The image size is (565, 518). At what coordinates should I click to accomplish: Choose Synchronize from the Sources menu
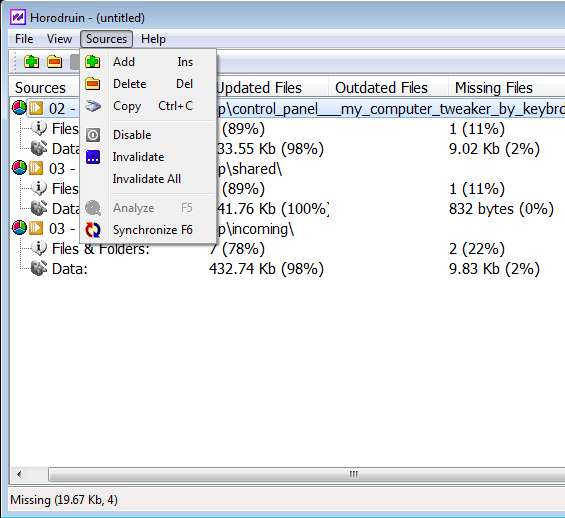tap(148, 230)
